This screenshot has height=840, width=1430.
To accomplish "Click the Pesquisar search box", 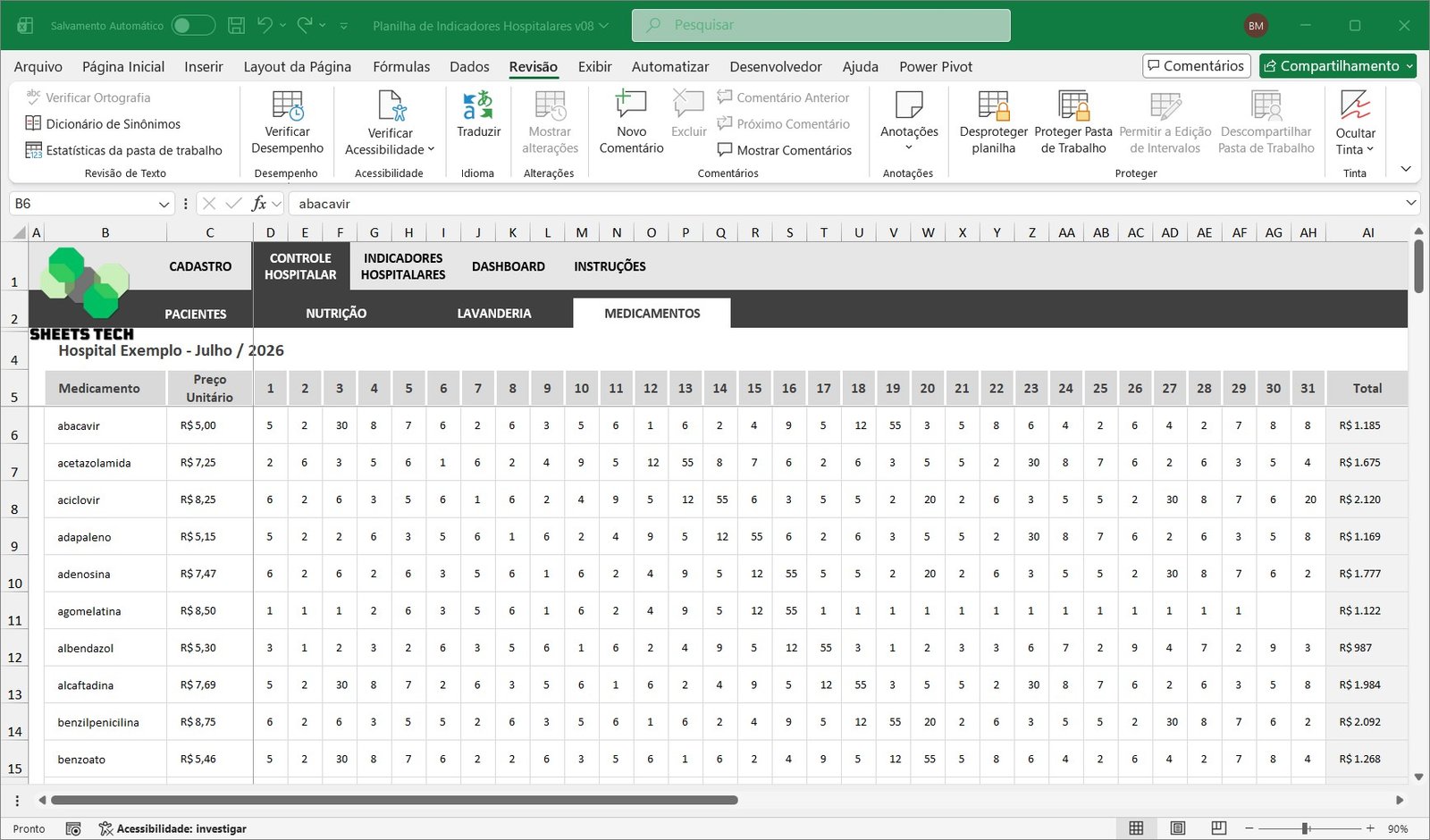I will tap(820, 26).
